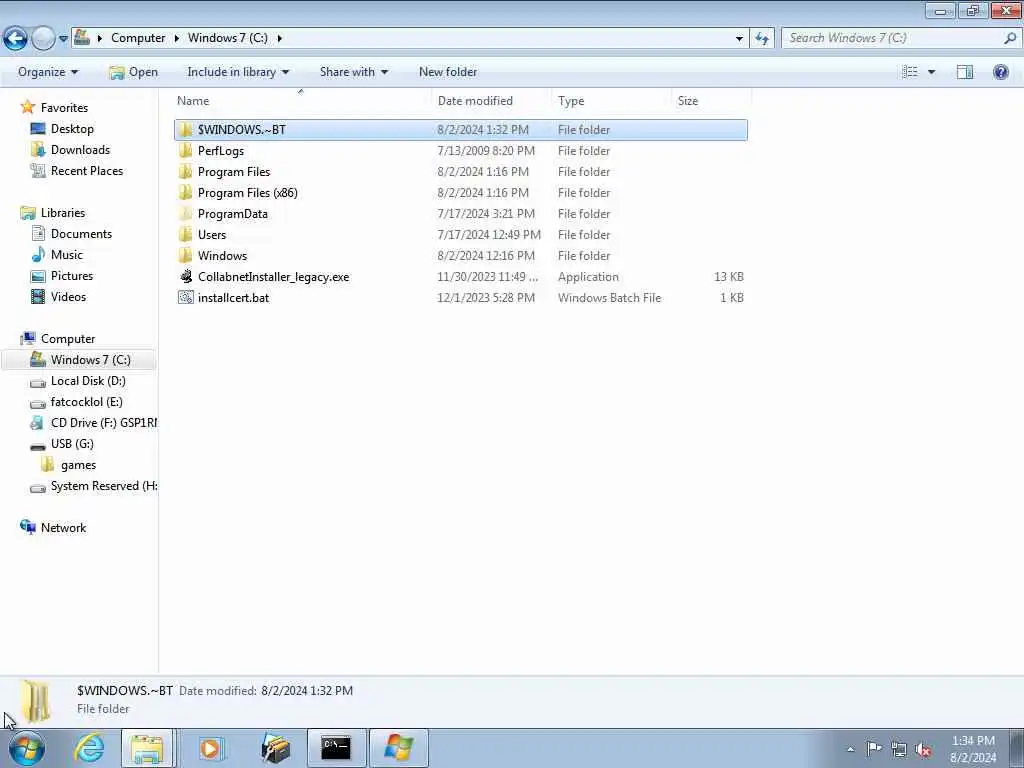Select the PerfLogs folder icon
This screenshot has width=1024, height=768.
tap(186, 151)
